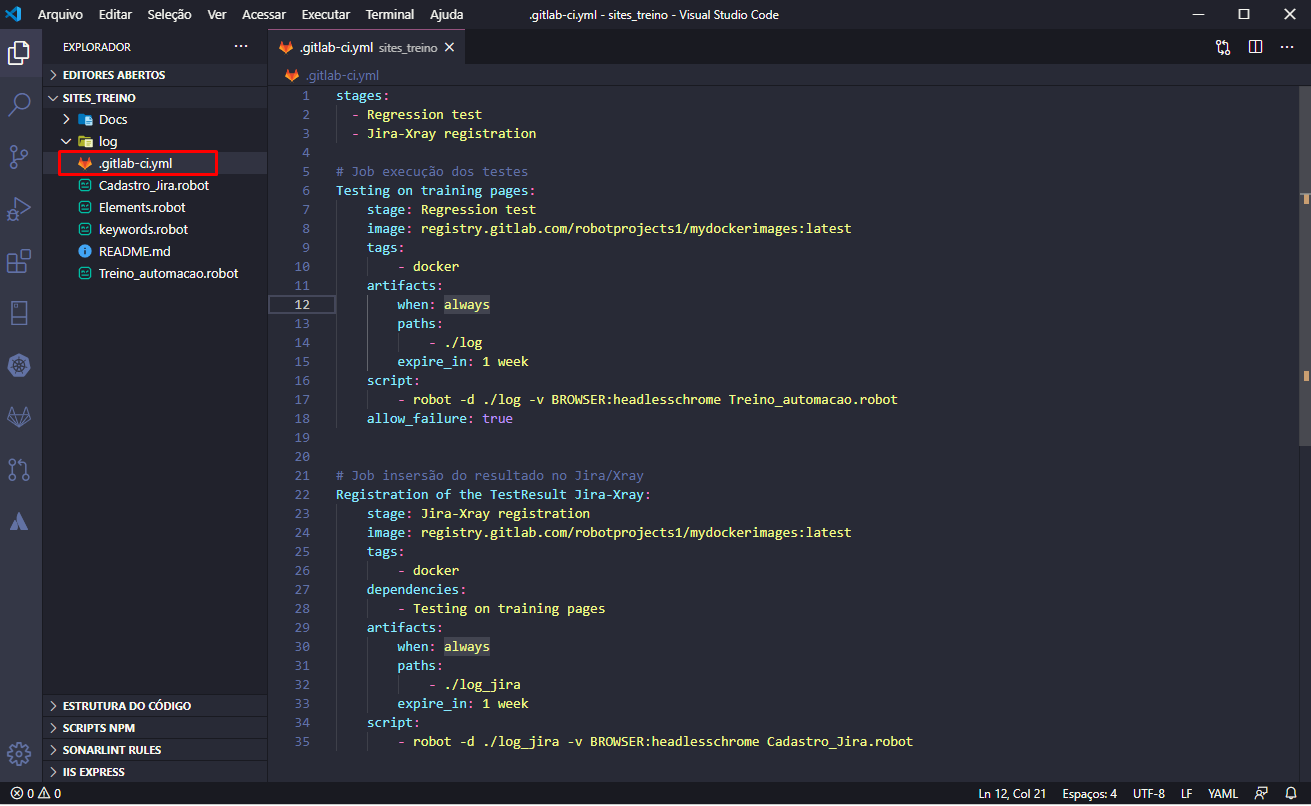
Task: Click the UTF-8 encoding indicator
Action: (x=1149, y=793)
